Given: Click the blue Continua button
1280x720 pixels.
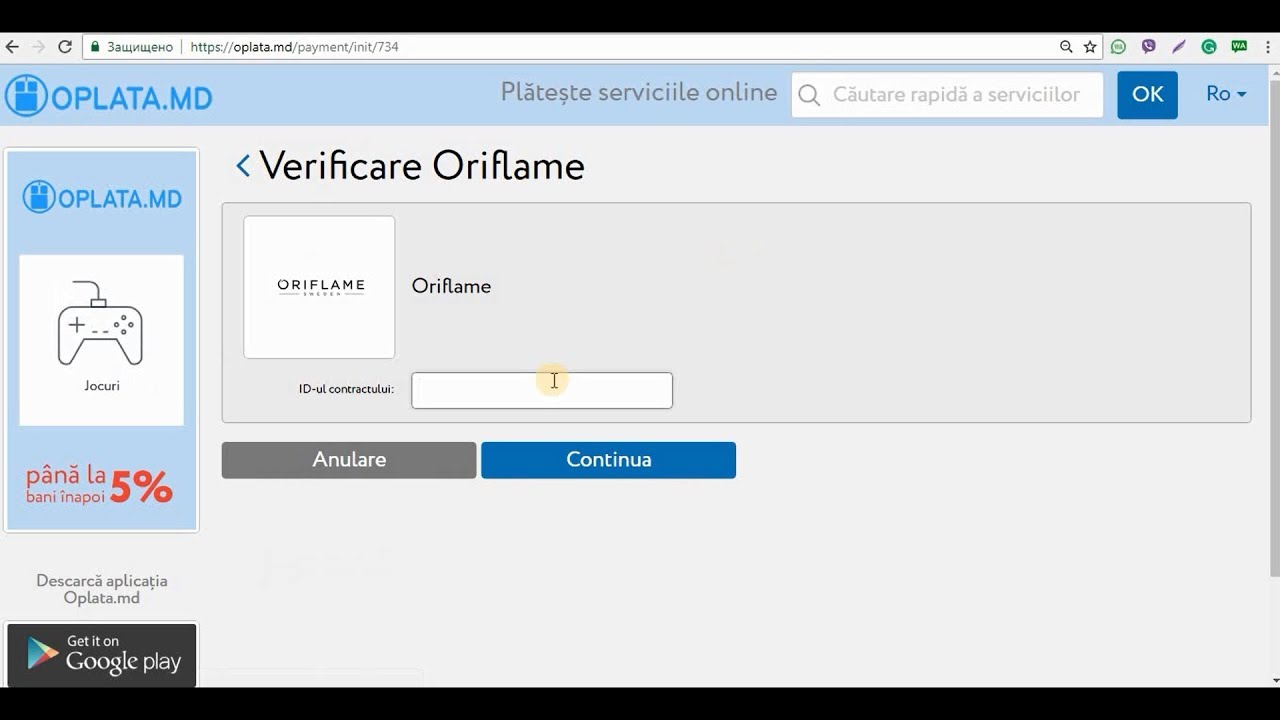Looking at the screenshot, I should (608, 460).
